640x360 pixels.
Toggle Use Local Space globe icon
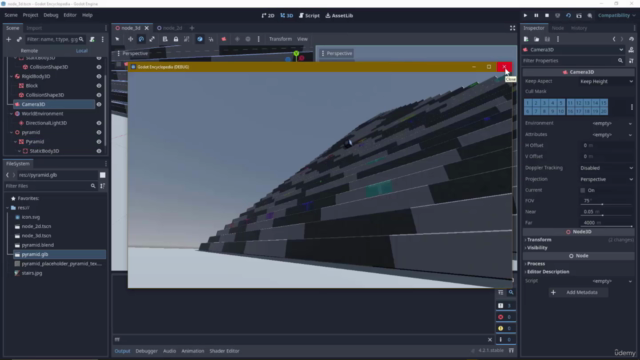click(200, 39)
